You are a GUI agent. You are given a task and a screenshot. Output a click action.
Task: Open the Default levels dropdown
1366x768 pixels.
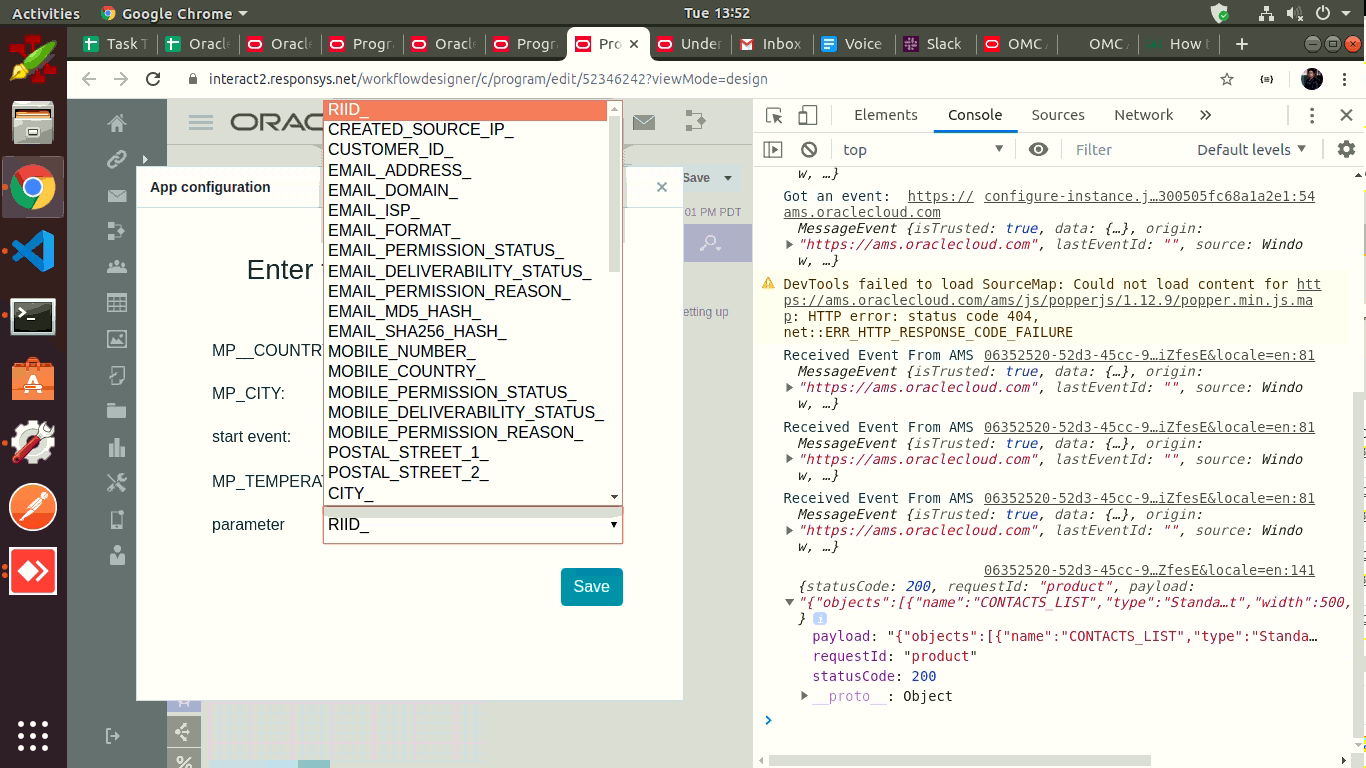coord(1252,149)
